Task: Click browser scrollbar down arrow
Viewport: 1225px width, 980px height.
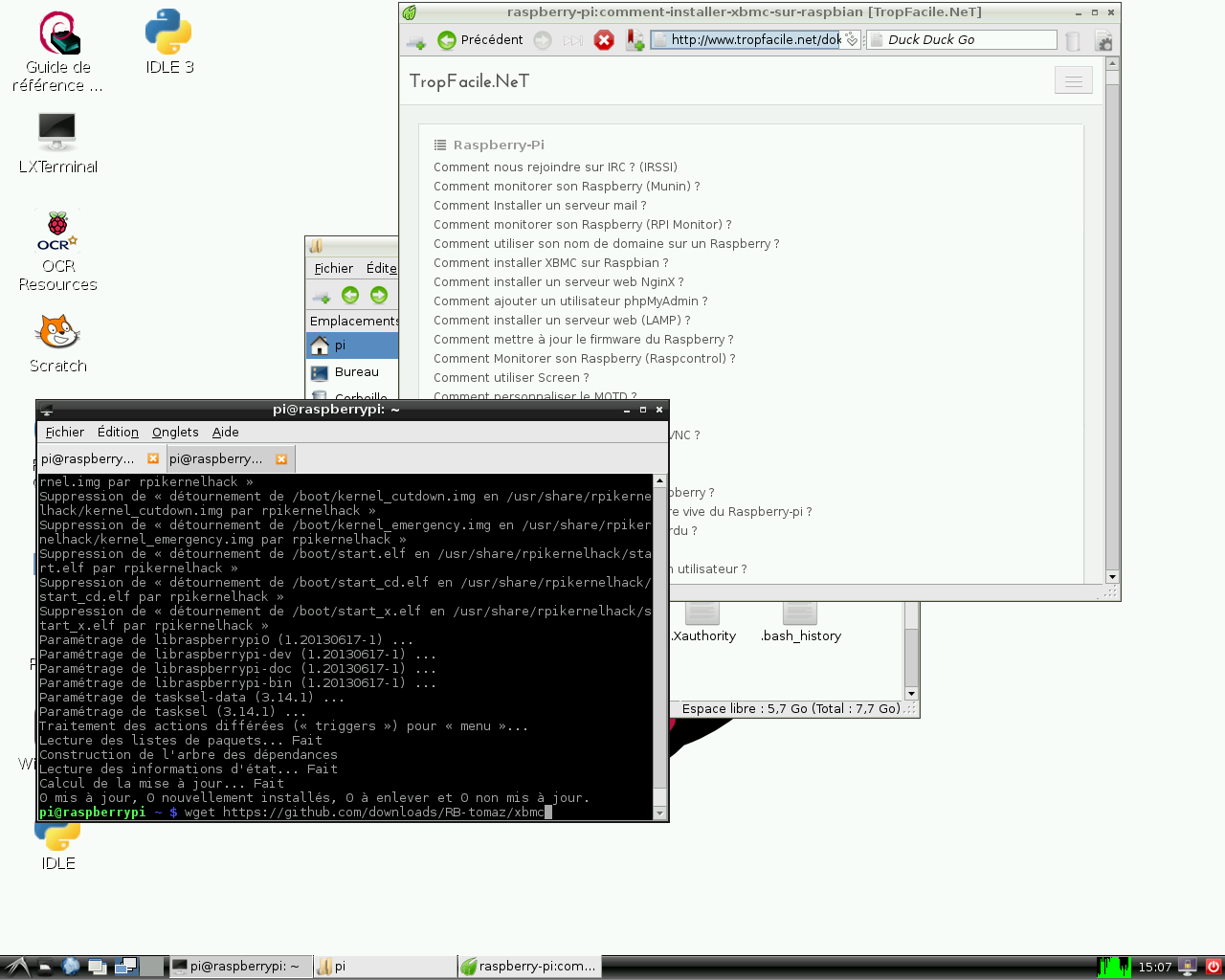Action: pos(1112,577)
